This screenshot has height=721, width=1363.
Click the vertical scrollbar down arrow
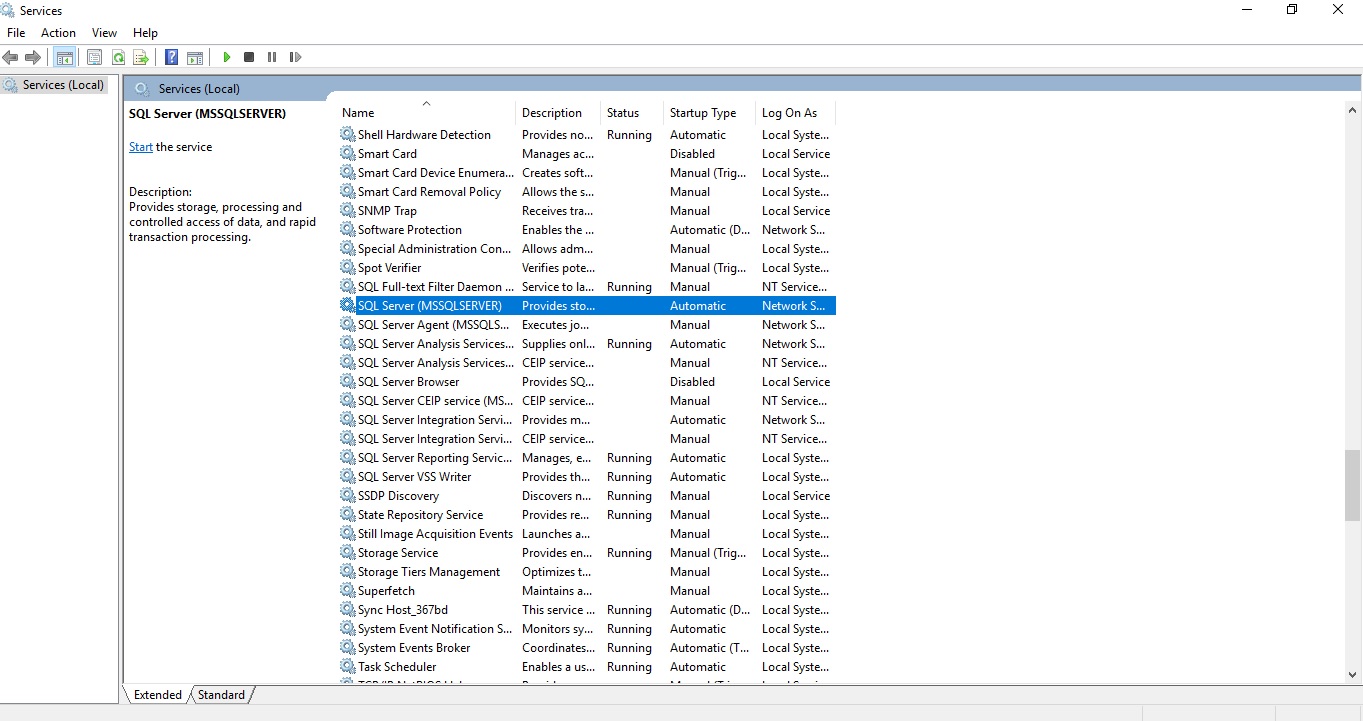point(1352,675)
